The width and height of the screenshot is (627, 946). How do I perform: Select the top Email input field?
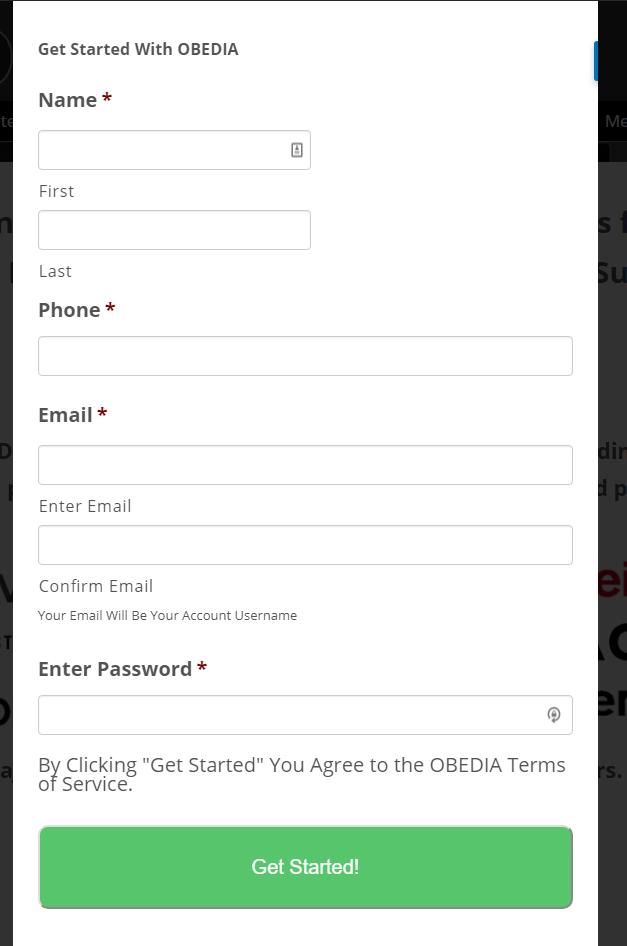305,465
